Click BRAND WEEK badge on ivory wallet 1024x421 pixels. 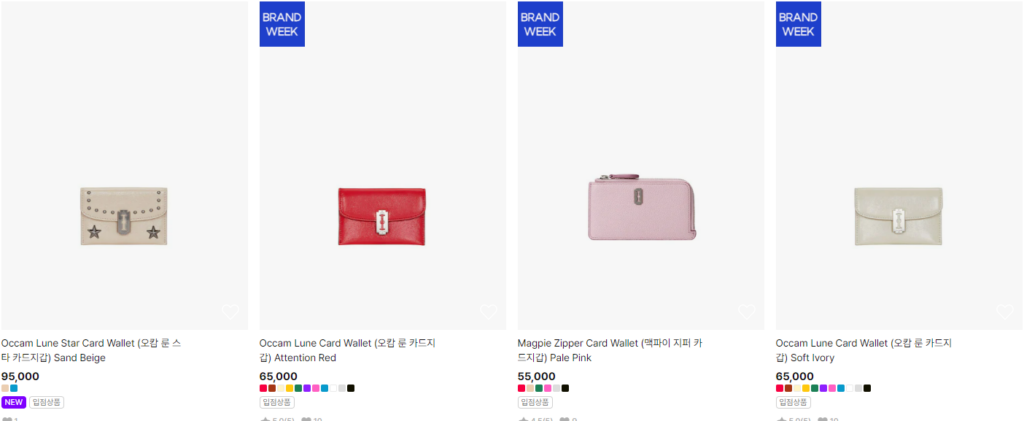pos(798,24)
